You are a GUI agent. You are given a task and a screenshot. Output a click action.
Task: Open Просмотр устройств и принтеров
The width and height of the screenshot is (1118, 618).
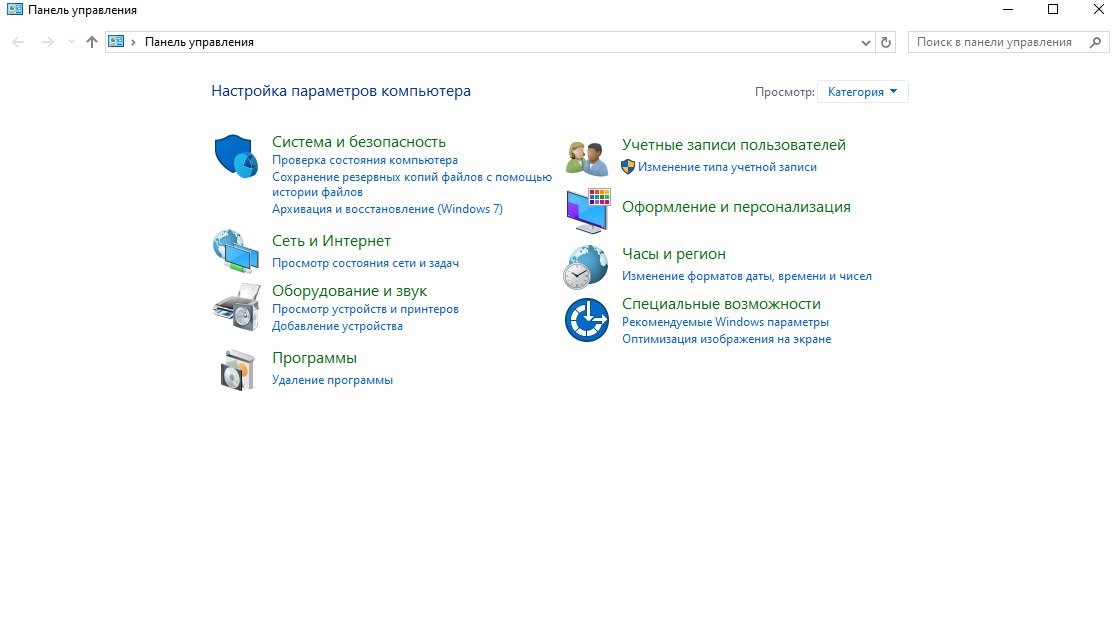(x=365, y=309)
